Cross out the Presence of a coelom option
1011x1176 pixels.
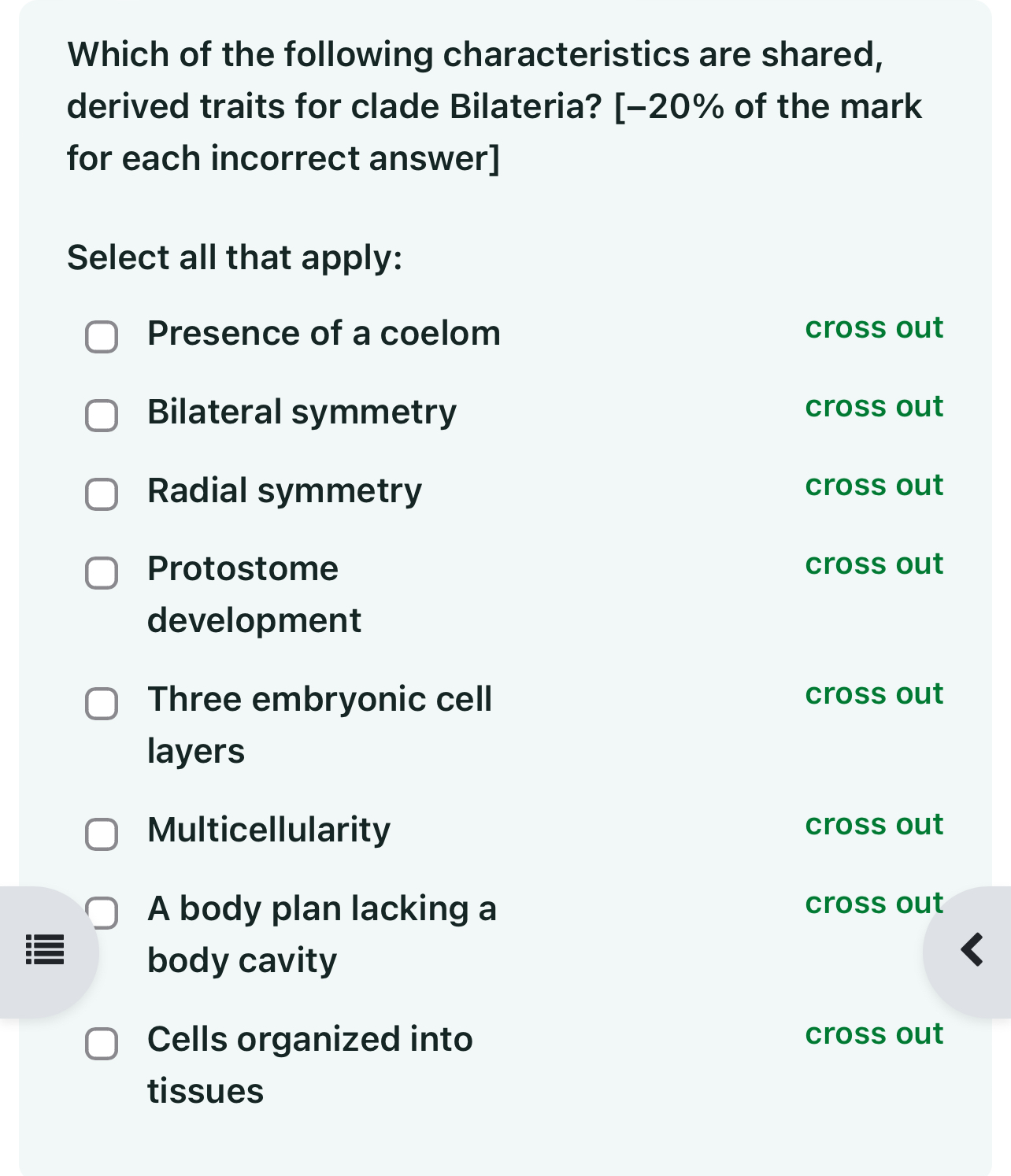(x=873, y=329)
